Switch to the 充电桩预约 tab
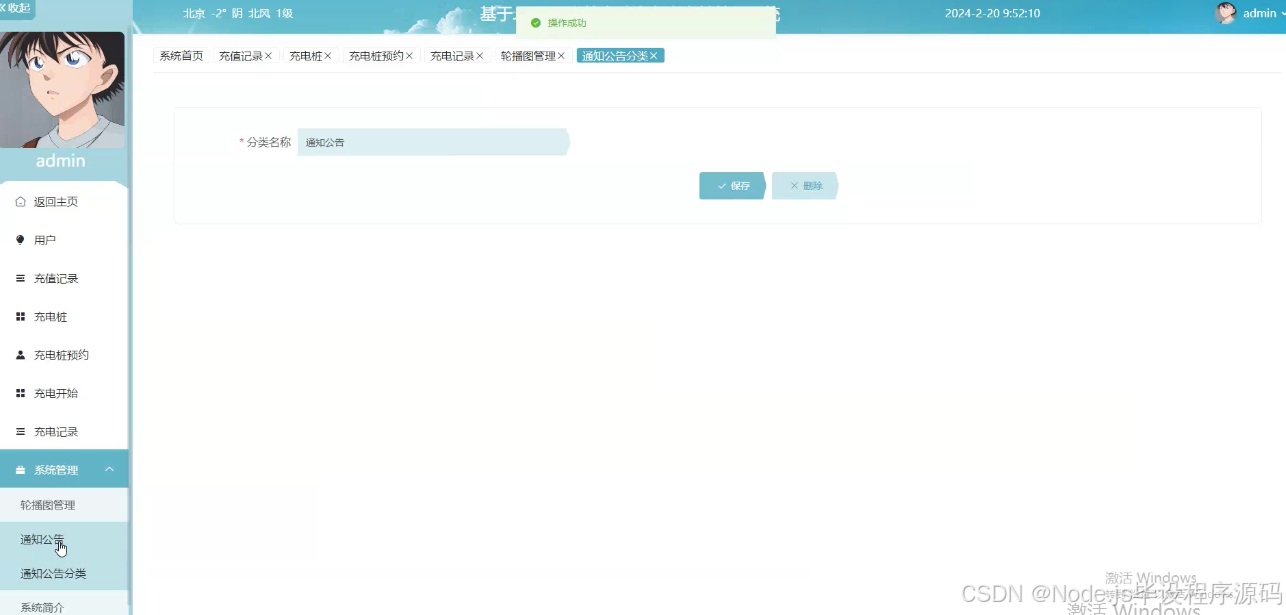The image size is (1286, 615). (376, 56)
